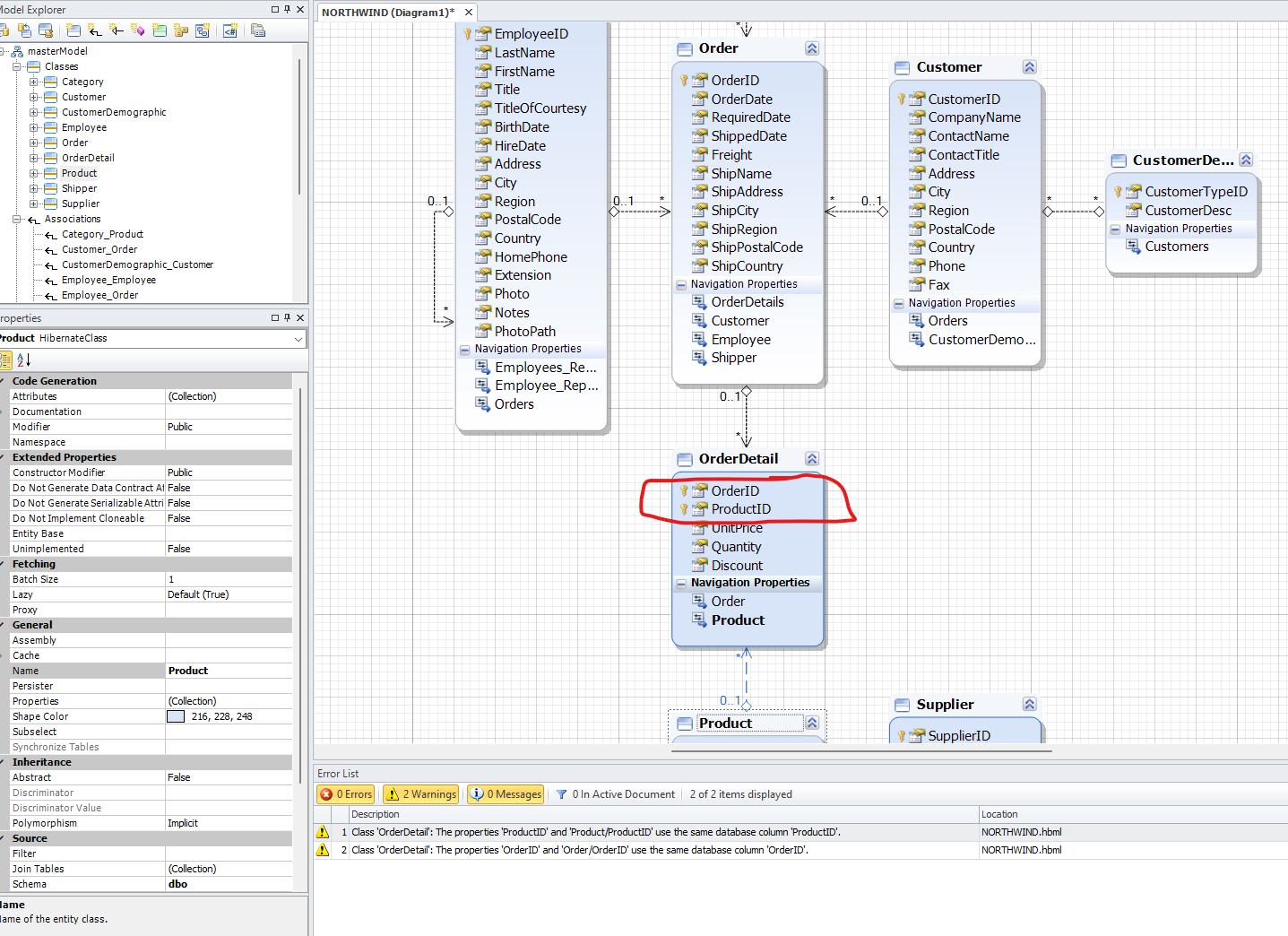Pin the Model Explorer panel
Viewport: 1288px width, 936px height.
click(x=287, y=9)
